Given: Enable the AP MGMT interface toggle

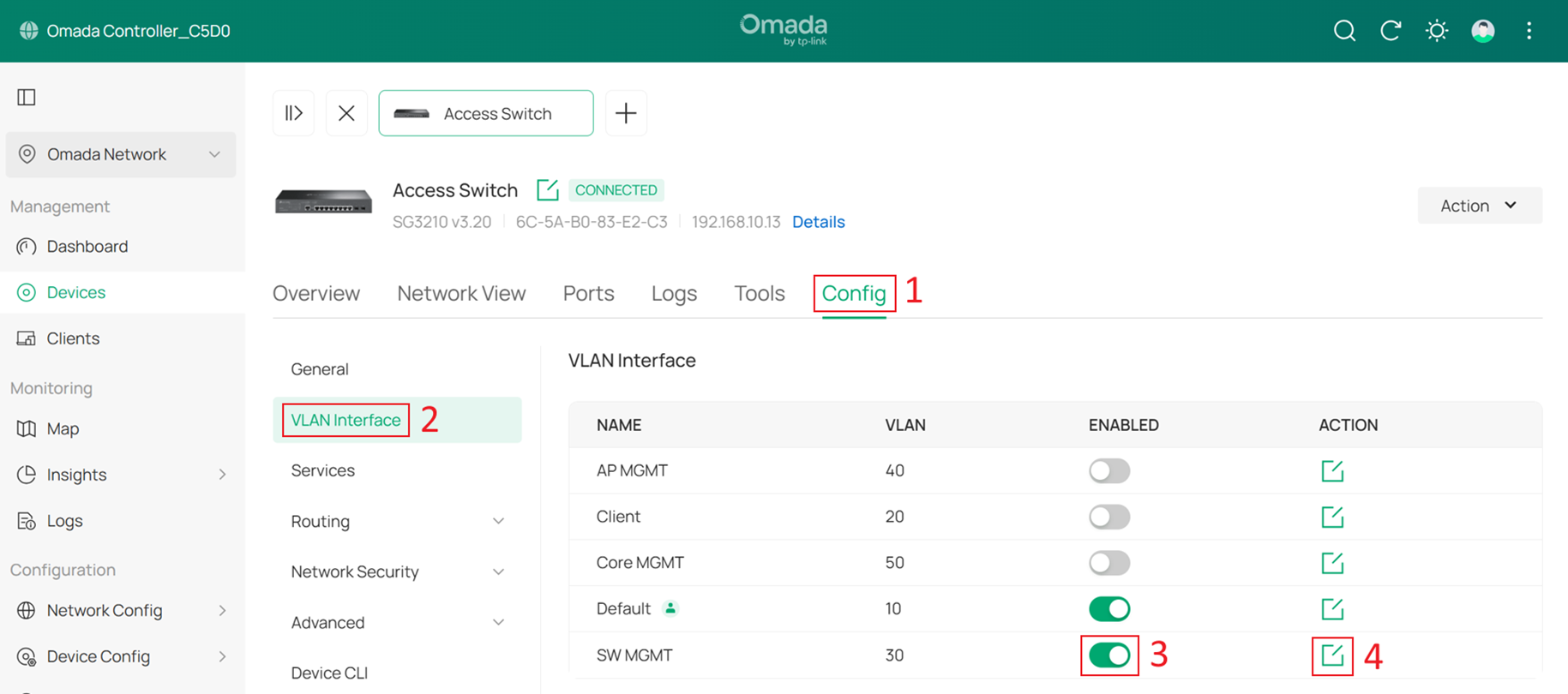Looking at the screenshot, I should [1109, 470].
